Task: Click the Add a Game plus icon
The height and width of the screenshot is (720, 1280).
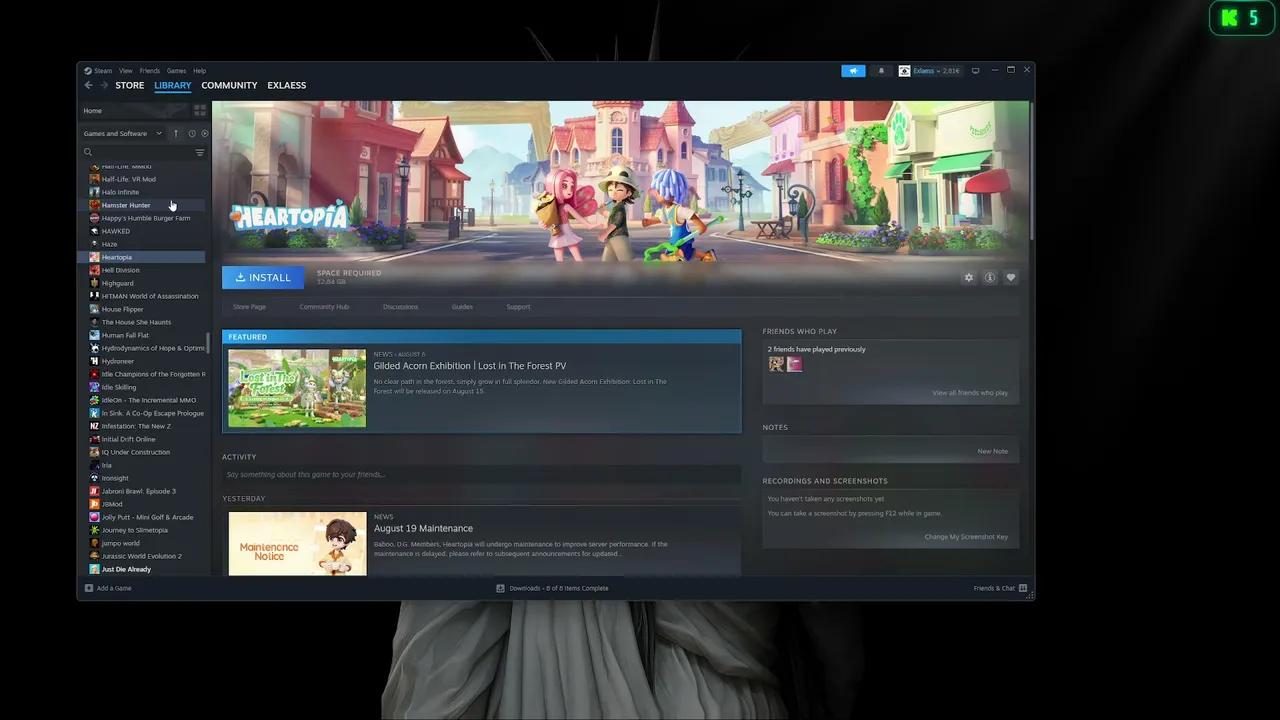Action: tap(89, 588)
